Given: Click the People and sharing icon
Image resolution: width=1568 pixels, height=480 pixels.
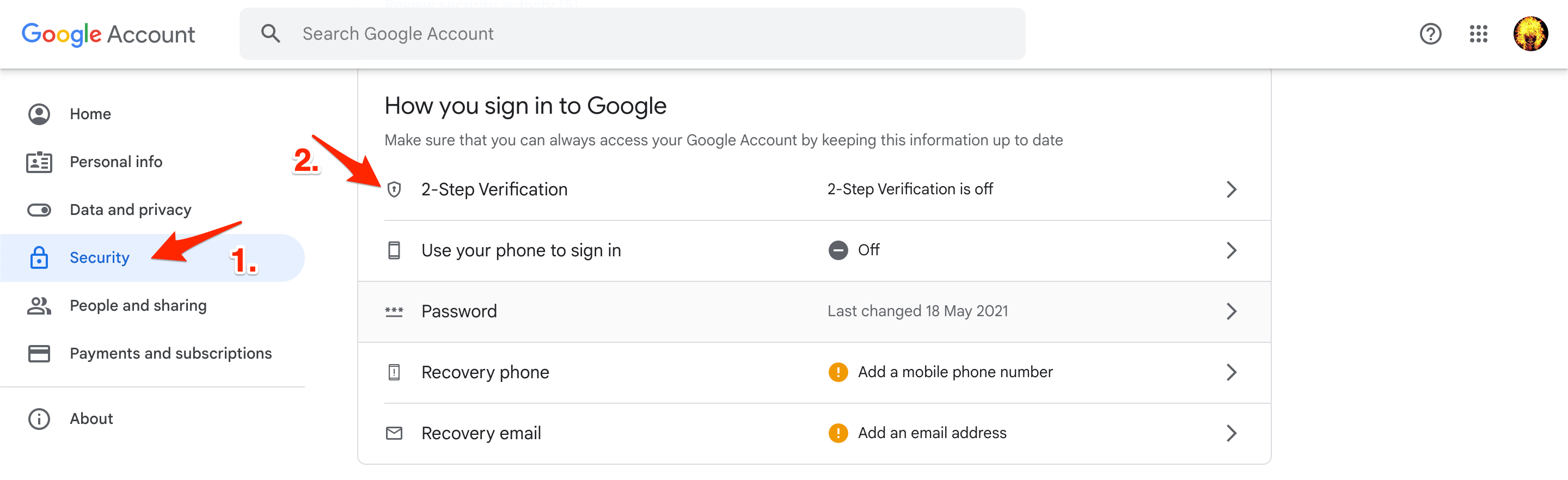Looking at the screenshot, I should click(39, 305).
